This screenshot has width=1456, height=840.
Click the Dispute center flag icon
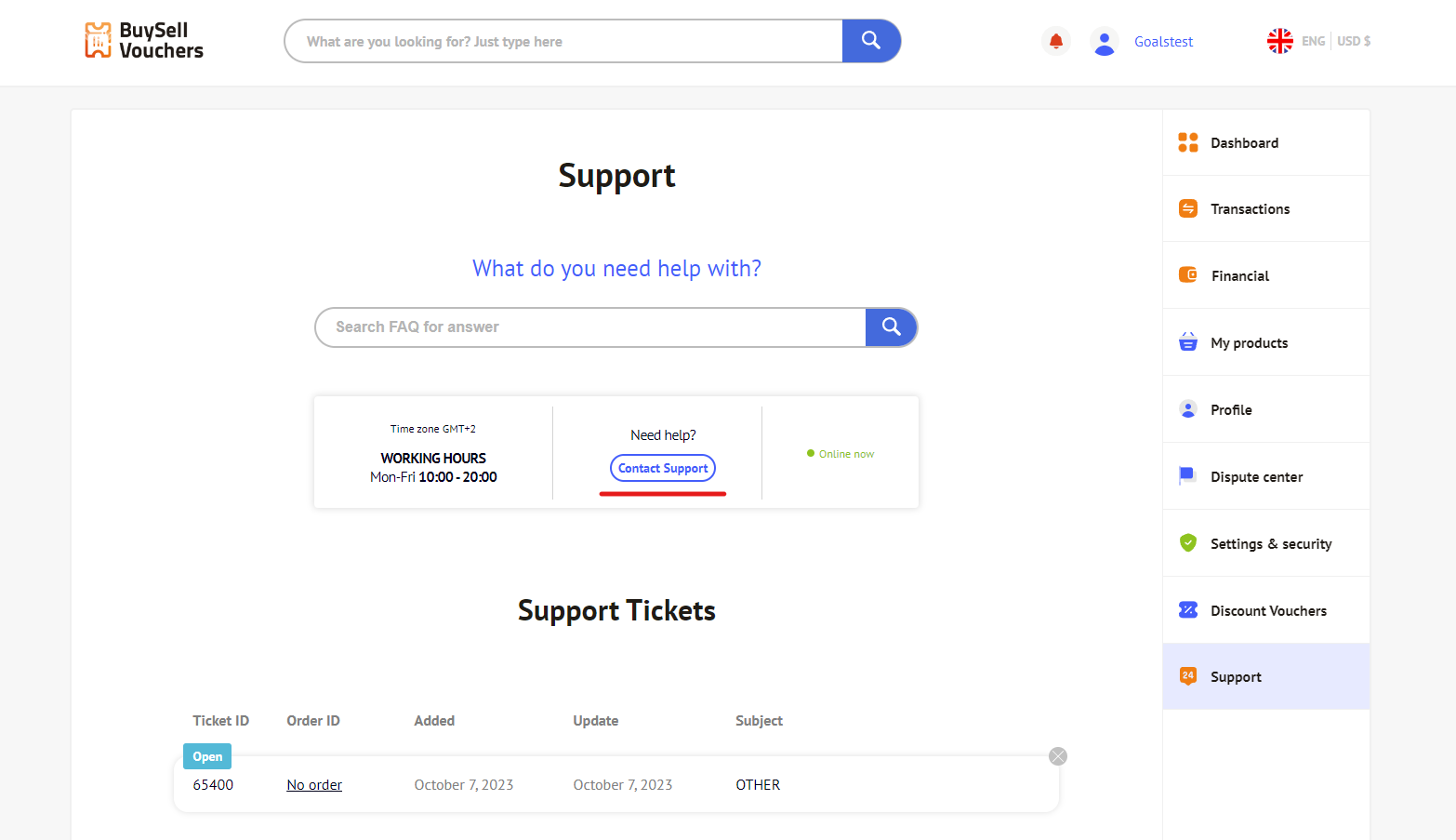tap(1187, 475)
